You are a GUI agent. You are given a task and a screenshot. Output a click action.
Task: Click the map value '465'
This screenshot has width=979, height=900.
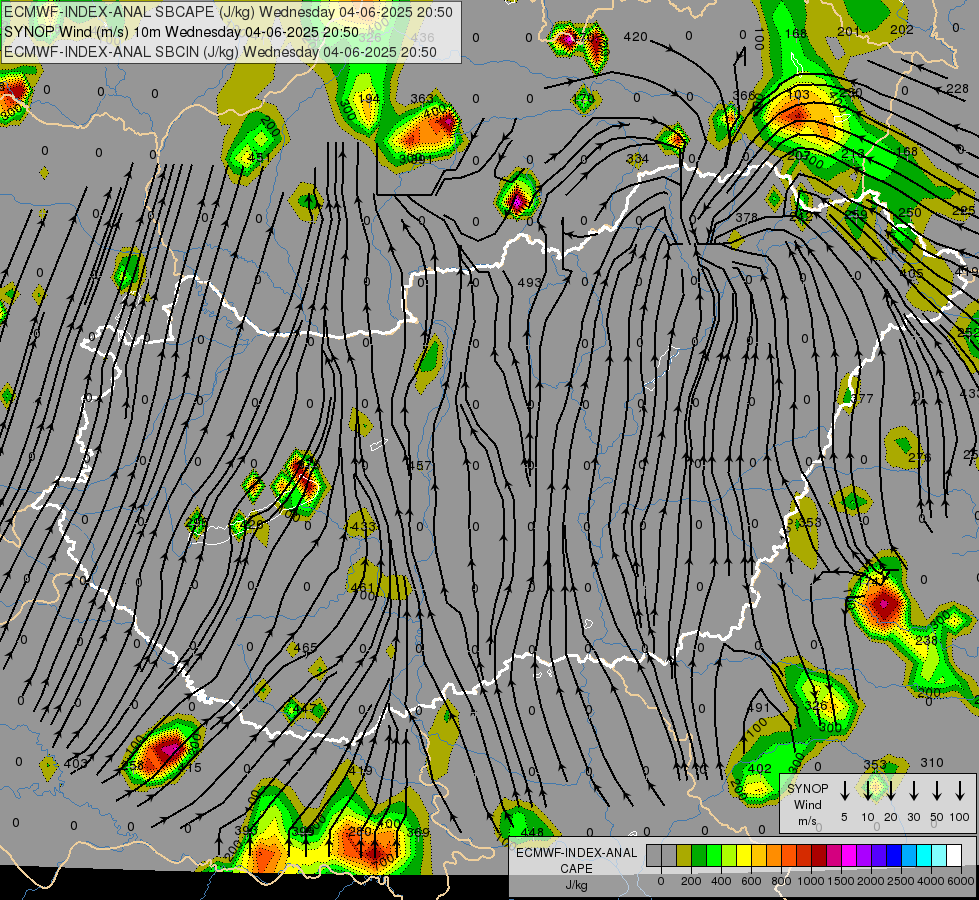[305, 648]
